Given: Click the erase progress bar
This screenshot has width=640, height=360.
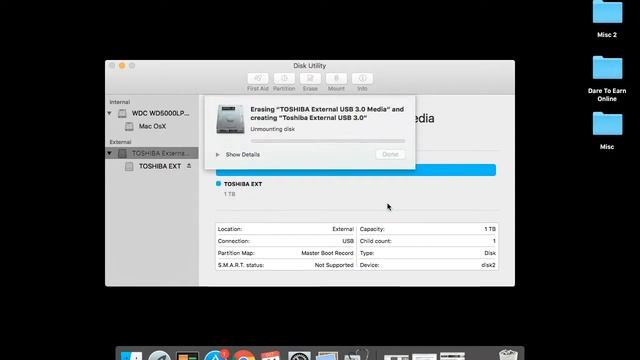Looking at the screenshot, I should click(x=328, y=141).
